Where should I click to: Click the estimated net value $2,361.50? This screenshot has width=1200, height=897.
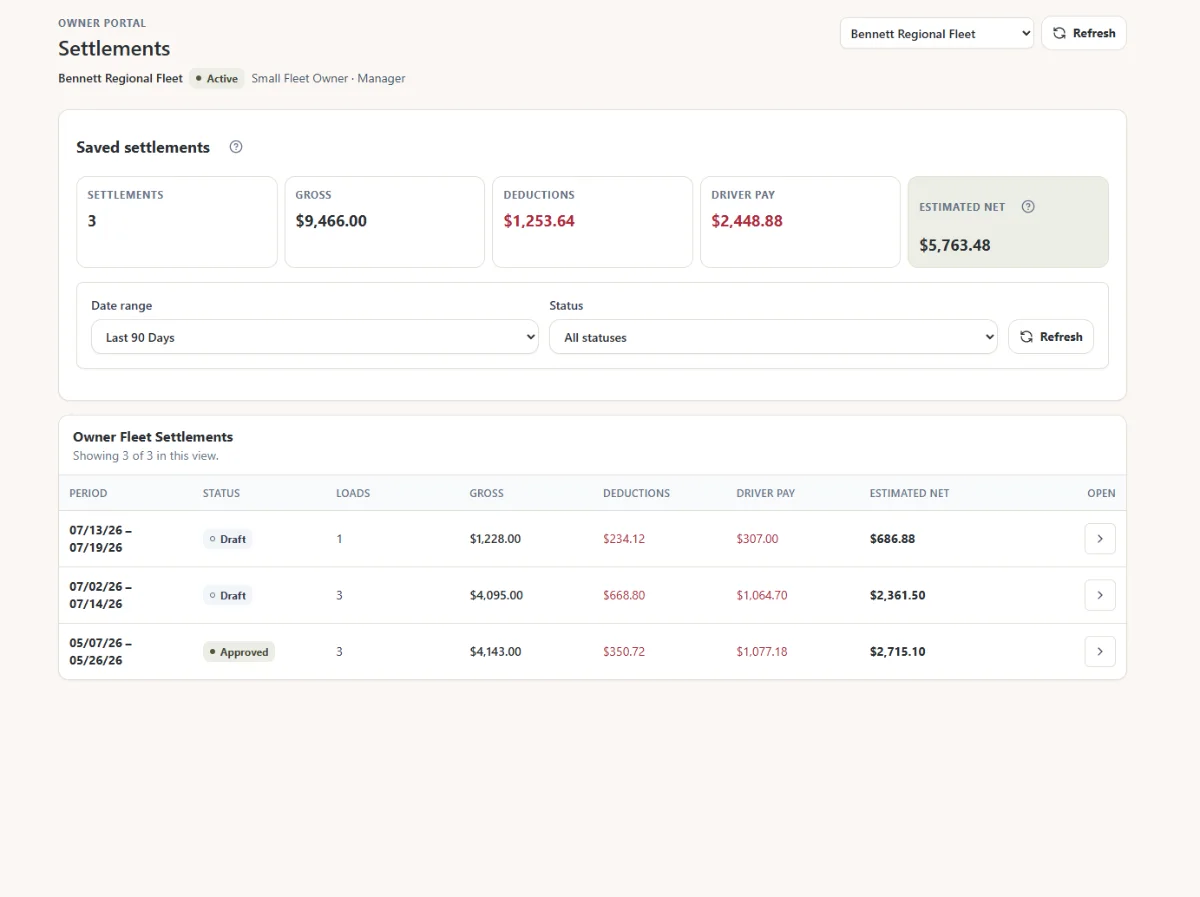pos(897,595)
